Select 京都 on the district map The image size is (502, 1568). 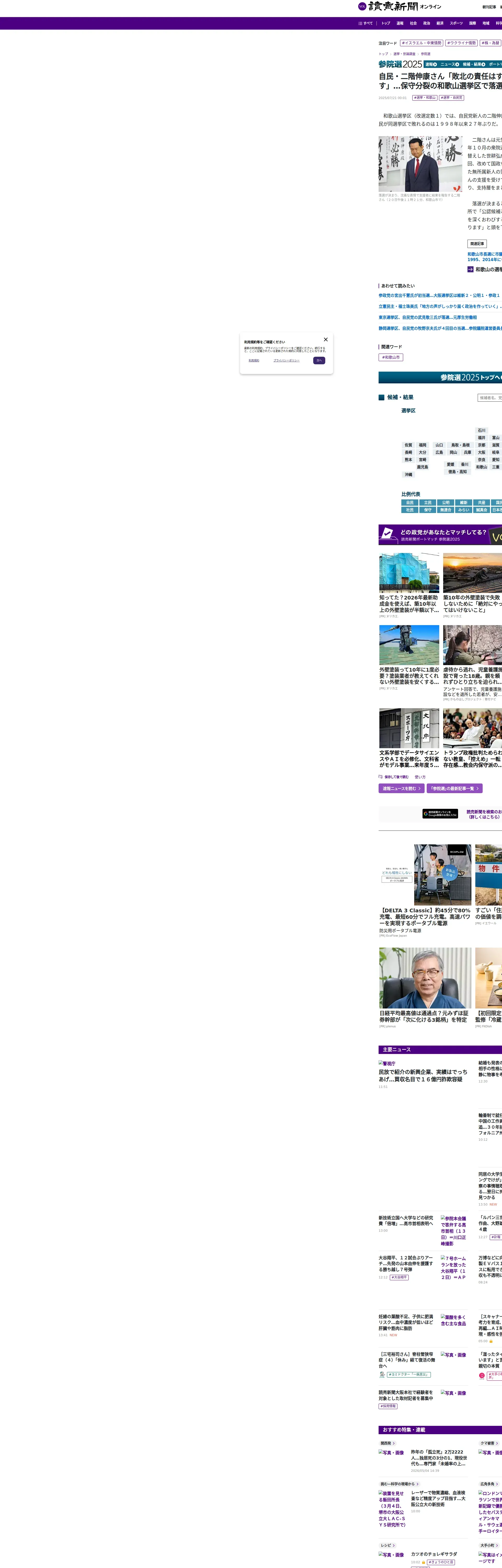[x=482, y=445]
